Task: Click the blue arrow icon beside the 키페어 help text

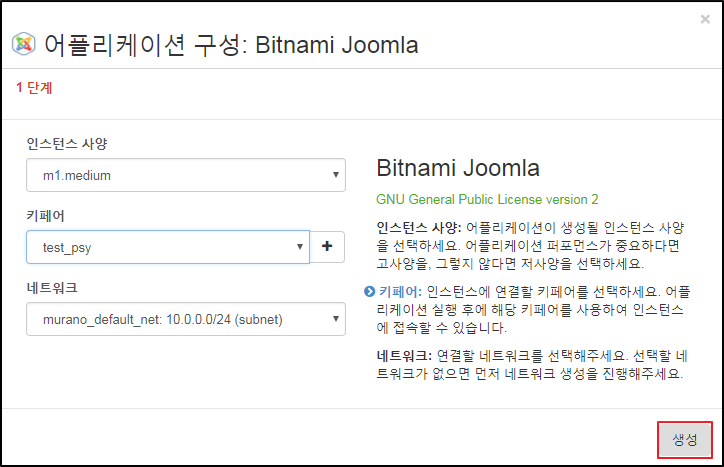Action: [369, 292]
